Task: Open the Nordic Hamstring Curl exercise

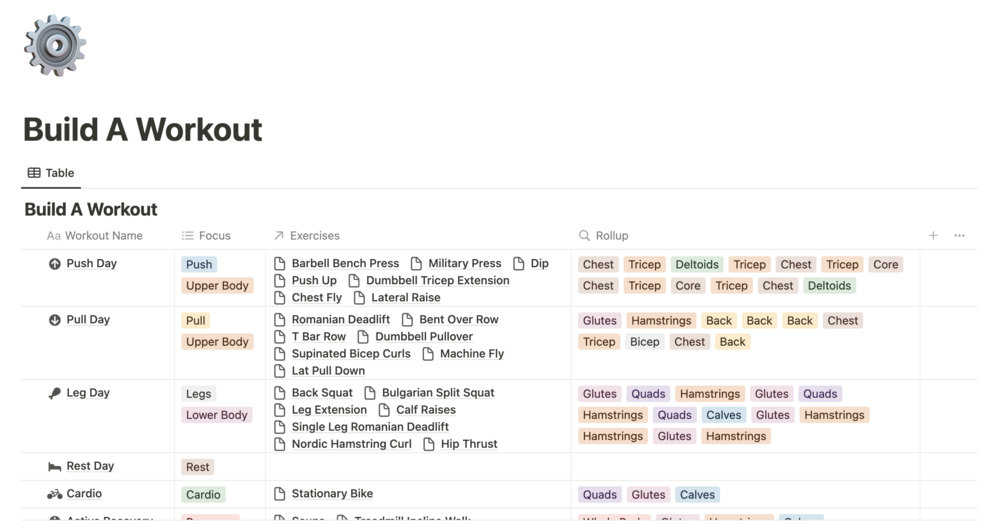Action: click(x=352, y=444)
